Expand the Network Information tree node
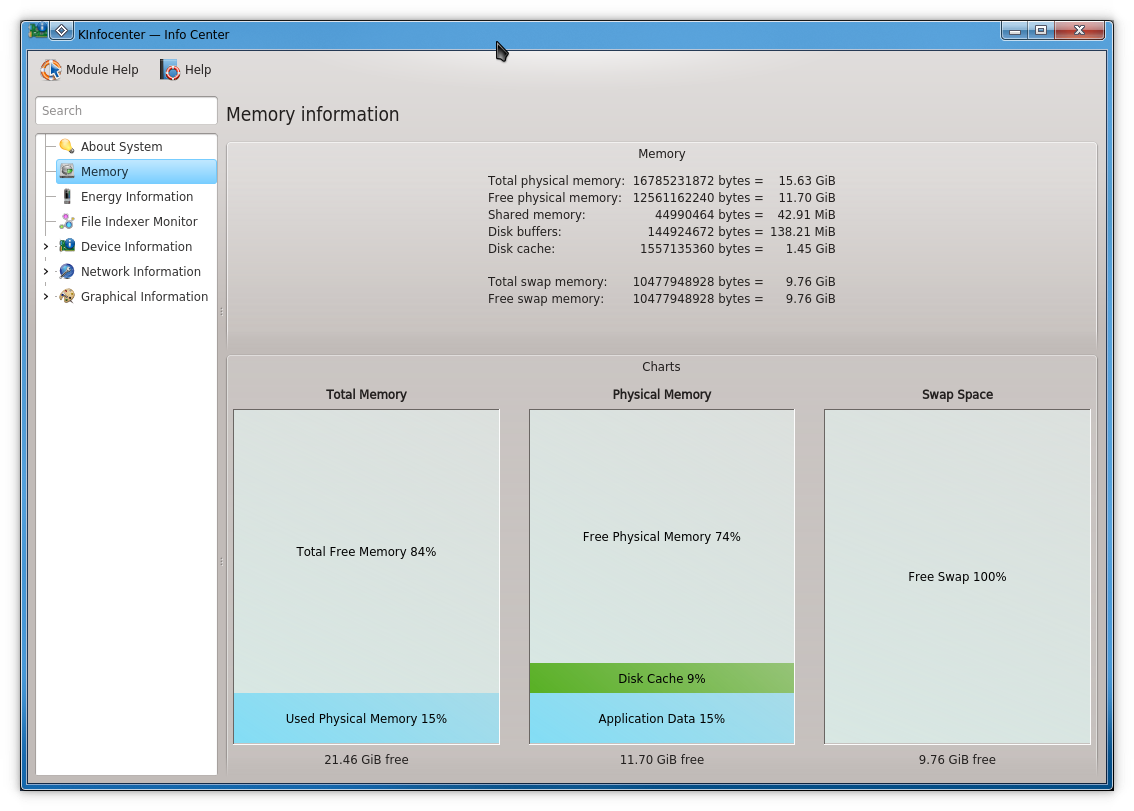 click(x=46, y=271)
